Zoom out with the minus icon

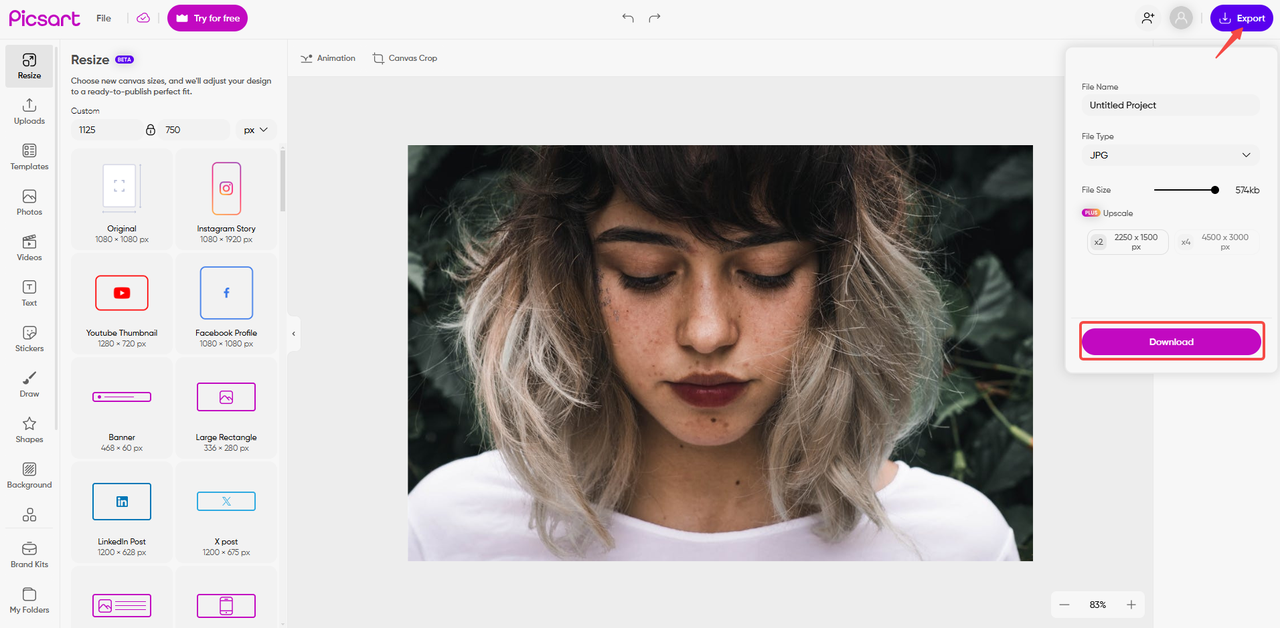pos(1064,605)
